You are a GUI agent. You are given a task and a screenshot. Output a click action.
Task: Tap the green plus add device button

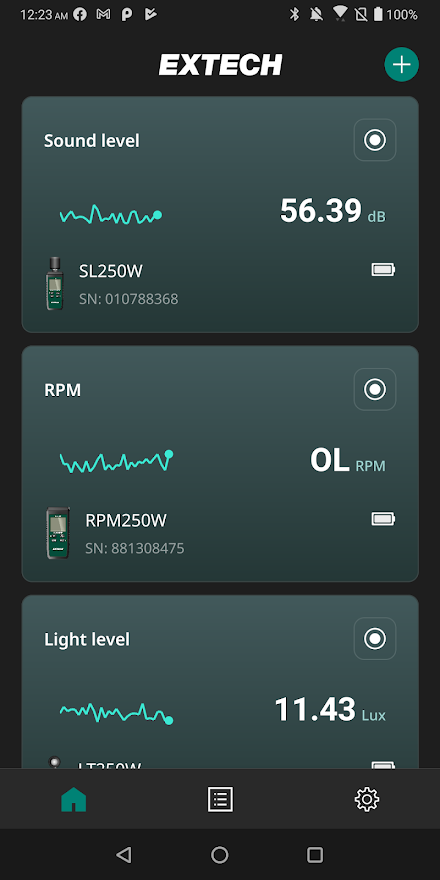pos(401,65)
